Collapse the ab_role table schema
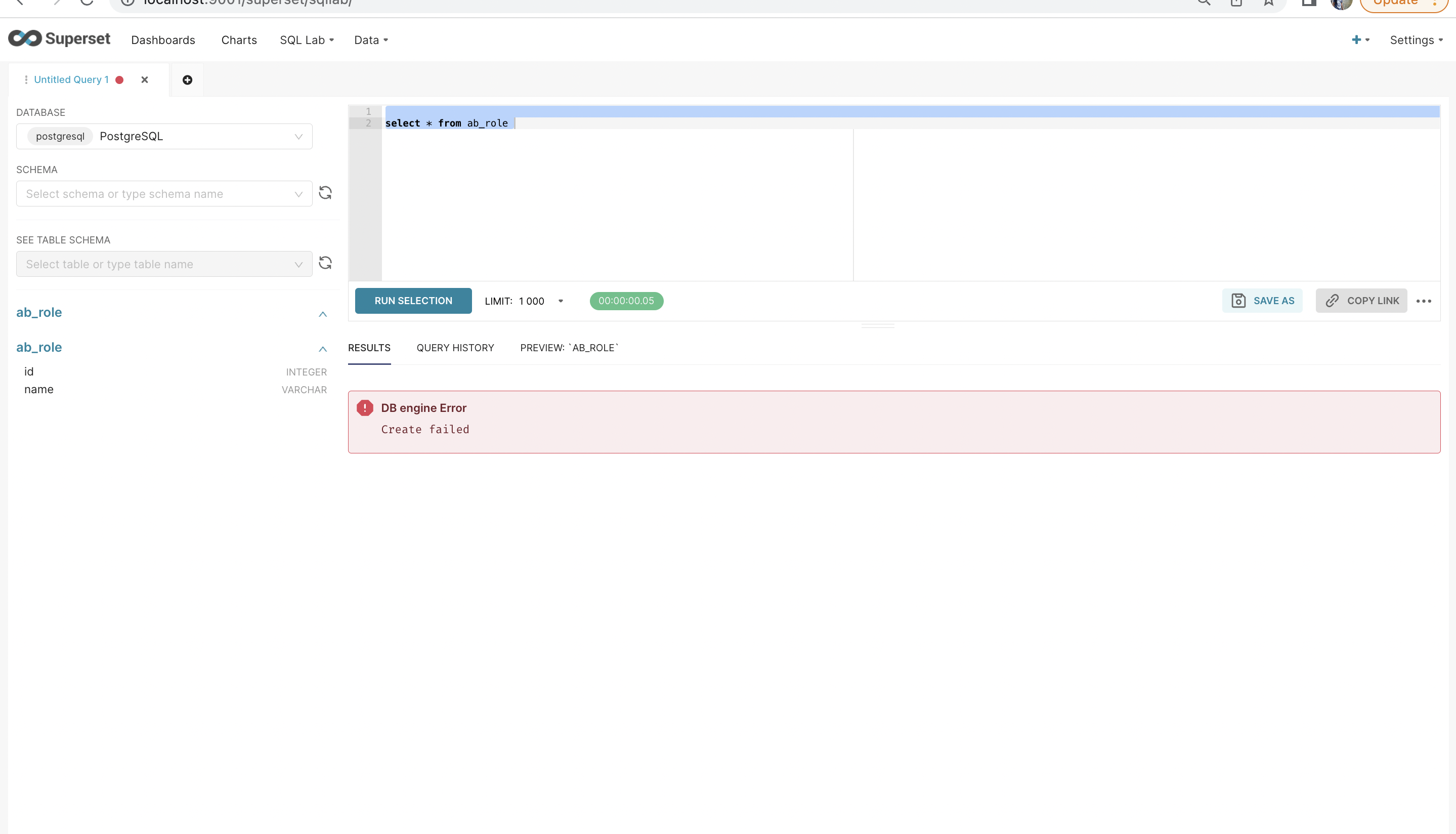 coord(322,348)
